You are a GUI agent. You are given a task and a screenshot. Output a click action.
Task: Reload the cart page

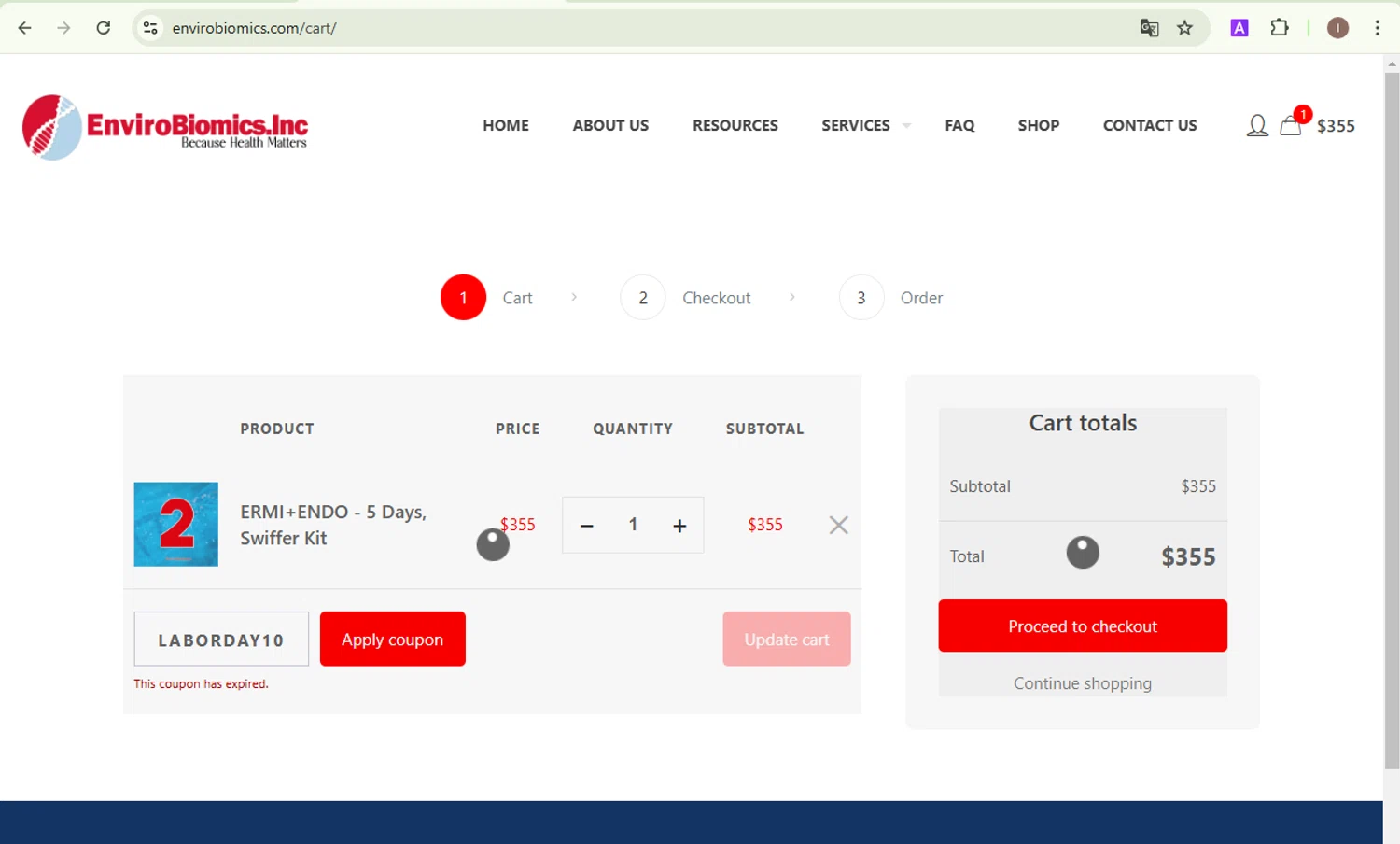(x=104, y=28)
